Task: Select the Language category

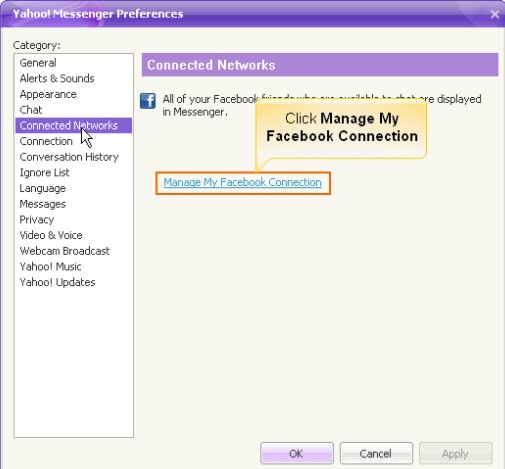Action: point(73,188)
